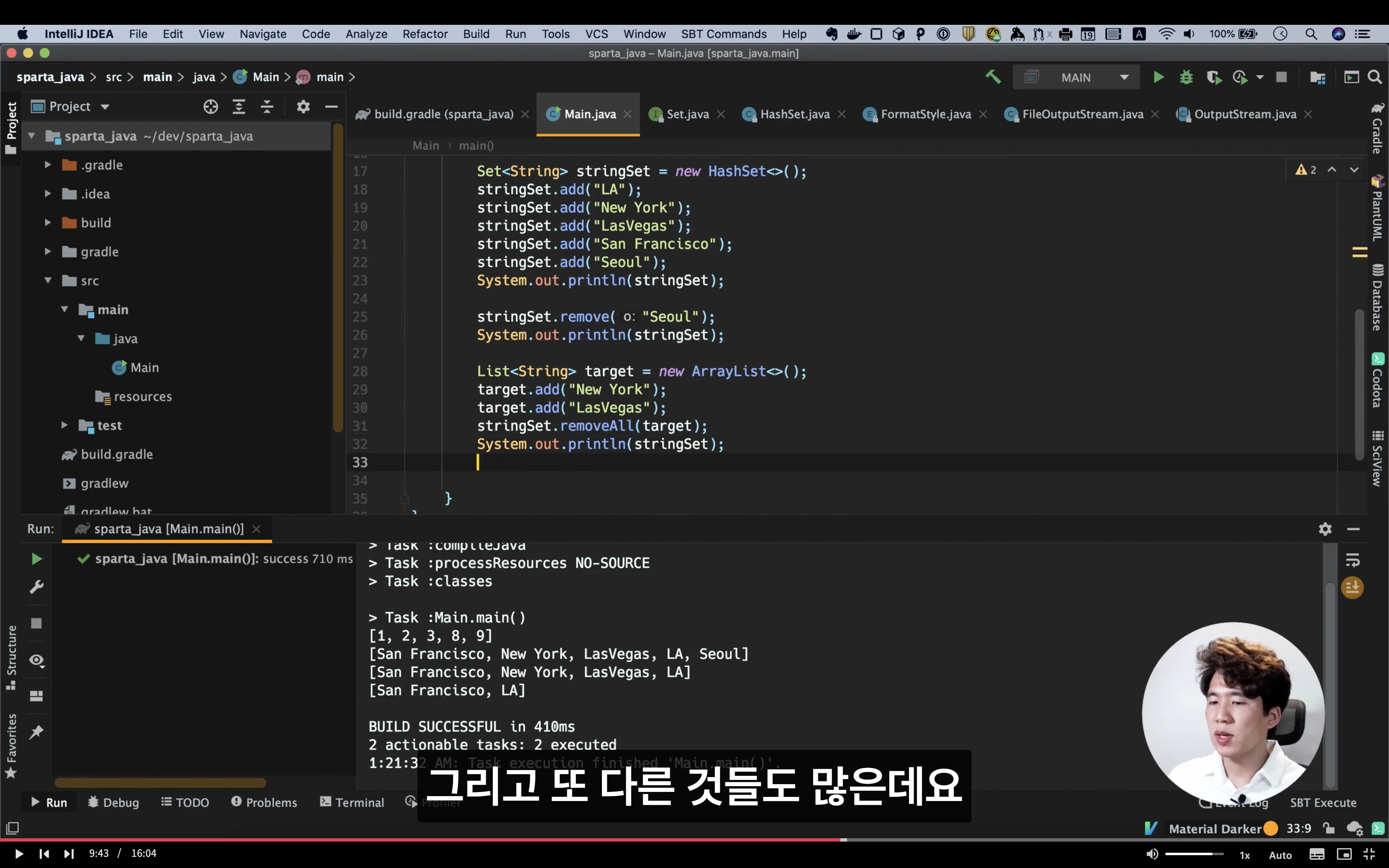The width and height of the screenshot is (1389, 868).
Task: Open Project panel gear options
Action: [x=303, y=107]
